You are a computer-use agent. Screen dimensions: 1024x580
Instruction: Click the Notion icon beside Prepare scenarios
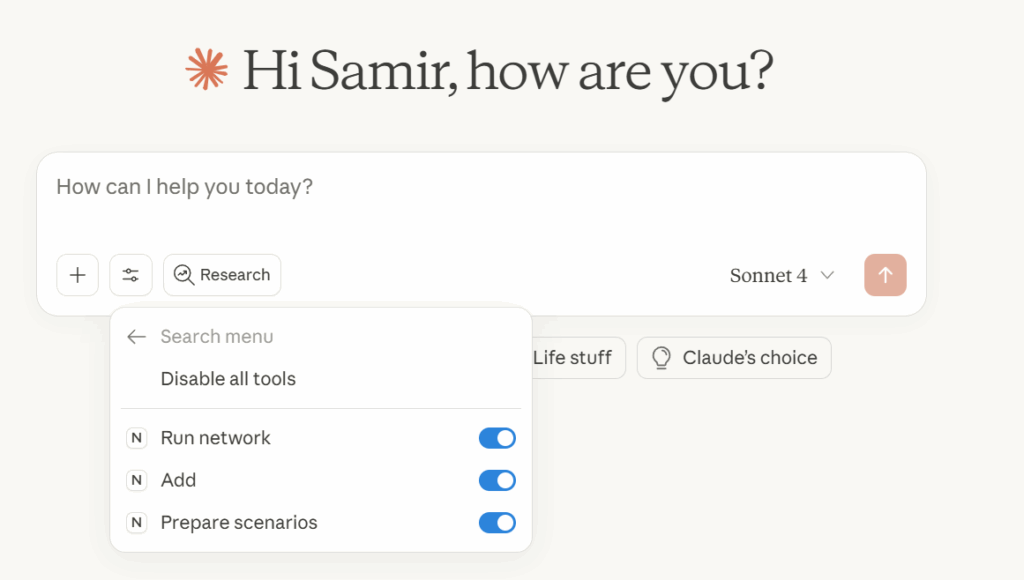(x=137, y=522)
